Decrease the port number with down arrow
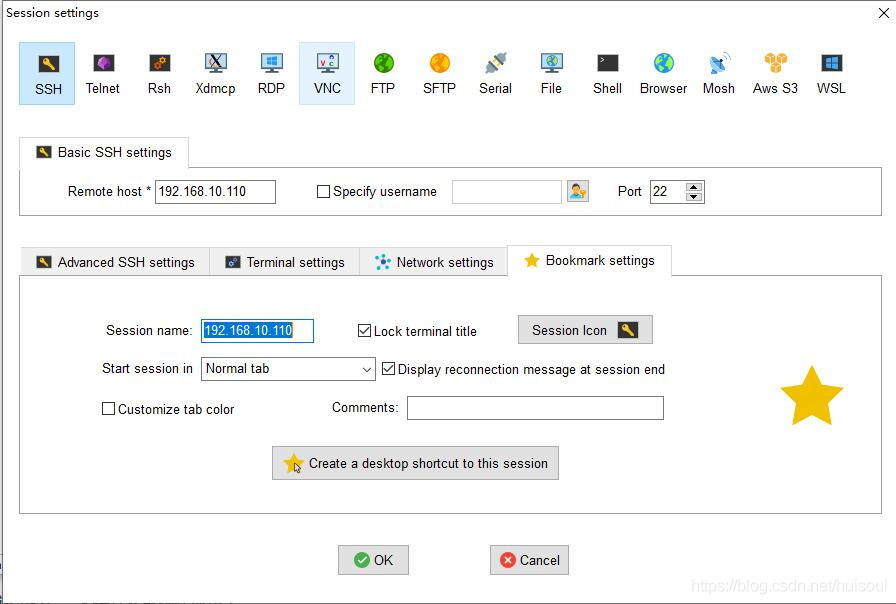The width and height of the screenshot is (896, 604). [694, 197]
